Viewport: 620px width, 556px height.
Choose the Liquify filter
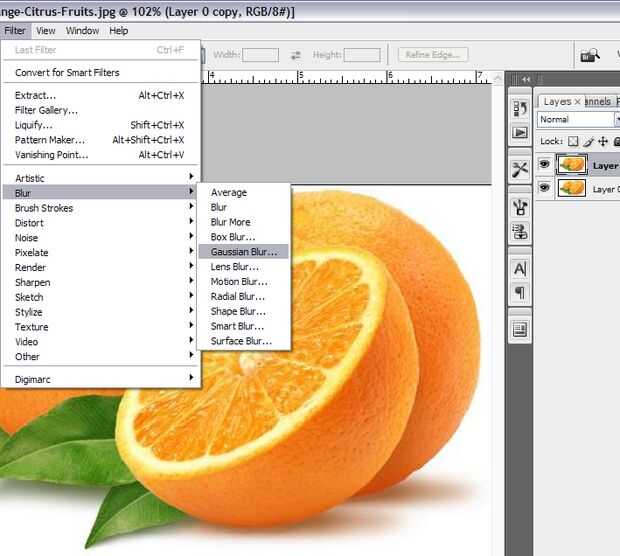click(x=101, y=125)
